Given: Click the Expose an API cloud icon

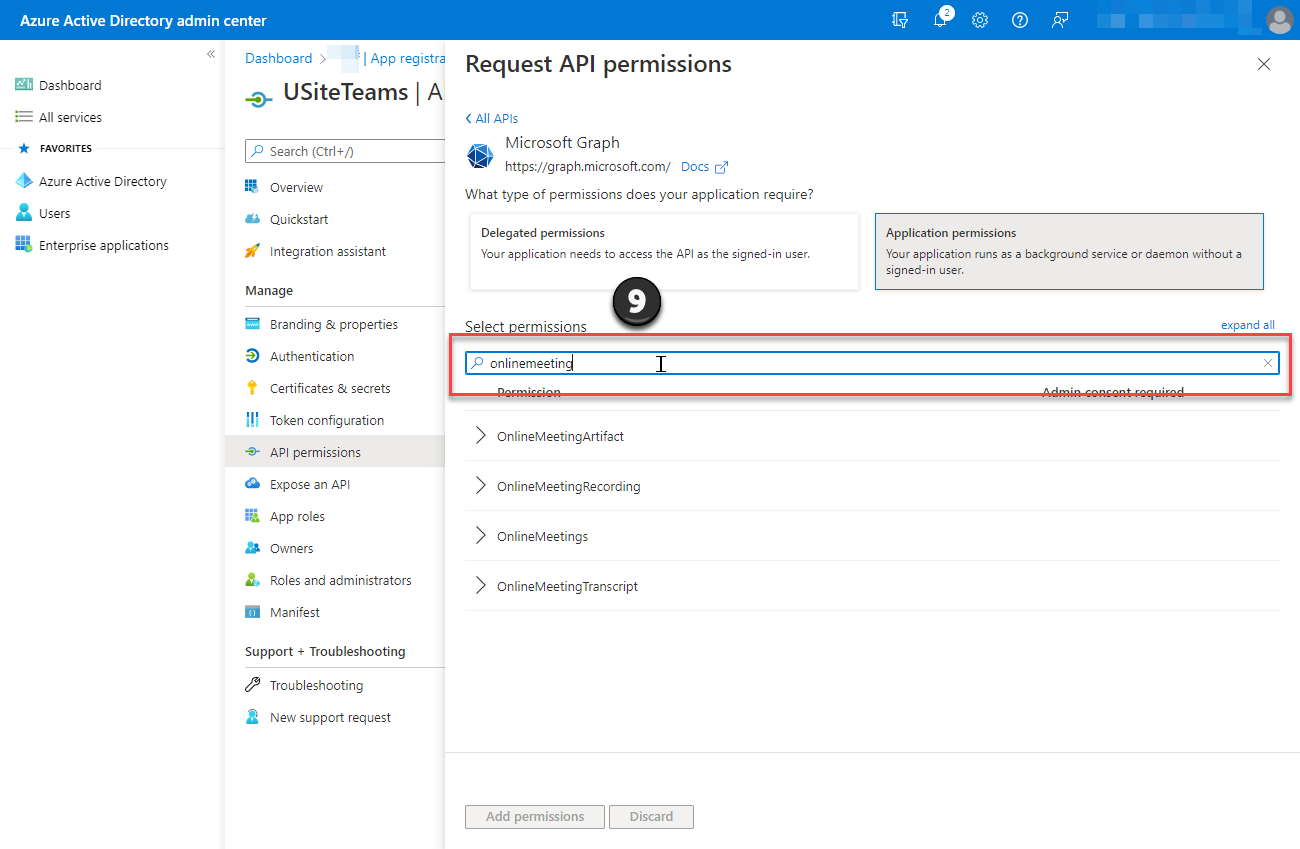Looking at the screenshot, I should (252, 484).
